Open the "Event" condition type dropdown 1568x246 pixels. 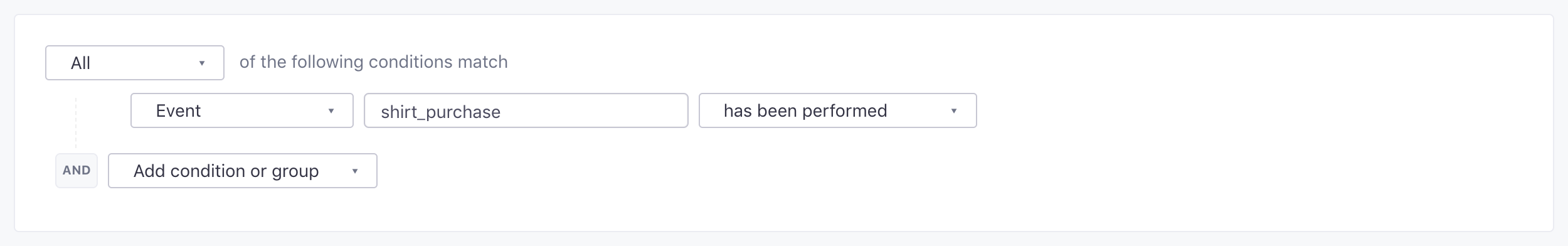(x=242, y=110)
